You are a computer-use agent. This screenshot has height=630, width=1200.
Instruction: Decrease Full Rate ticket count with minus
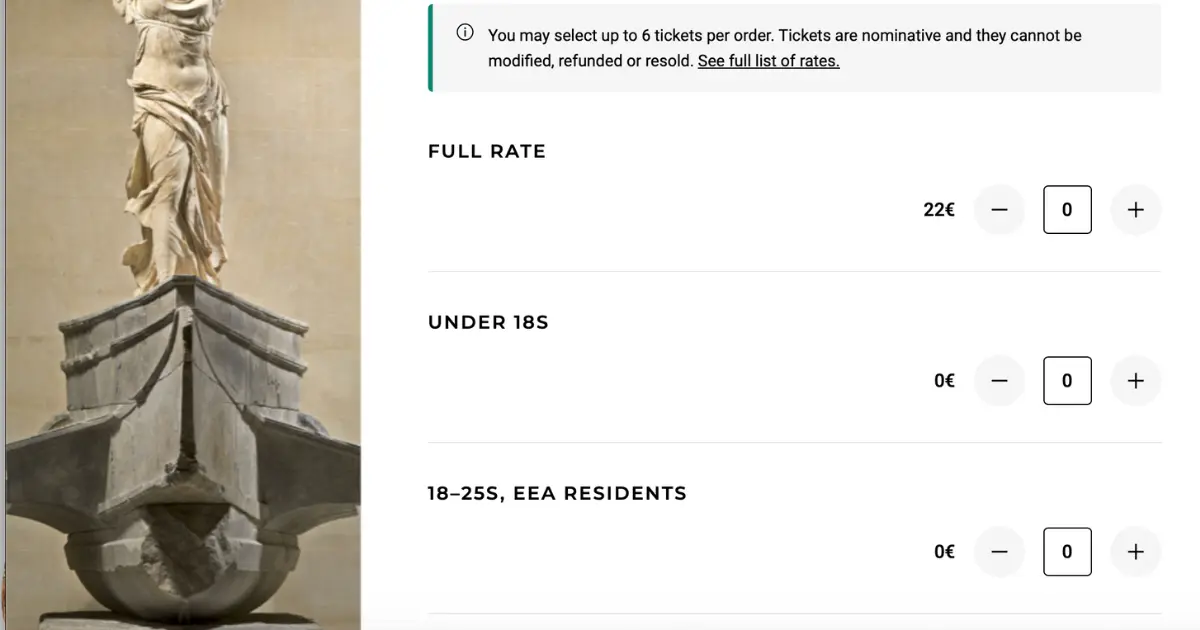1000,210
